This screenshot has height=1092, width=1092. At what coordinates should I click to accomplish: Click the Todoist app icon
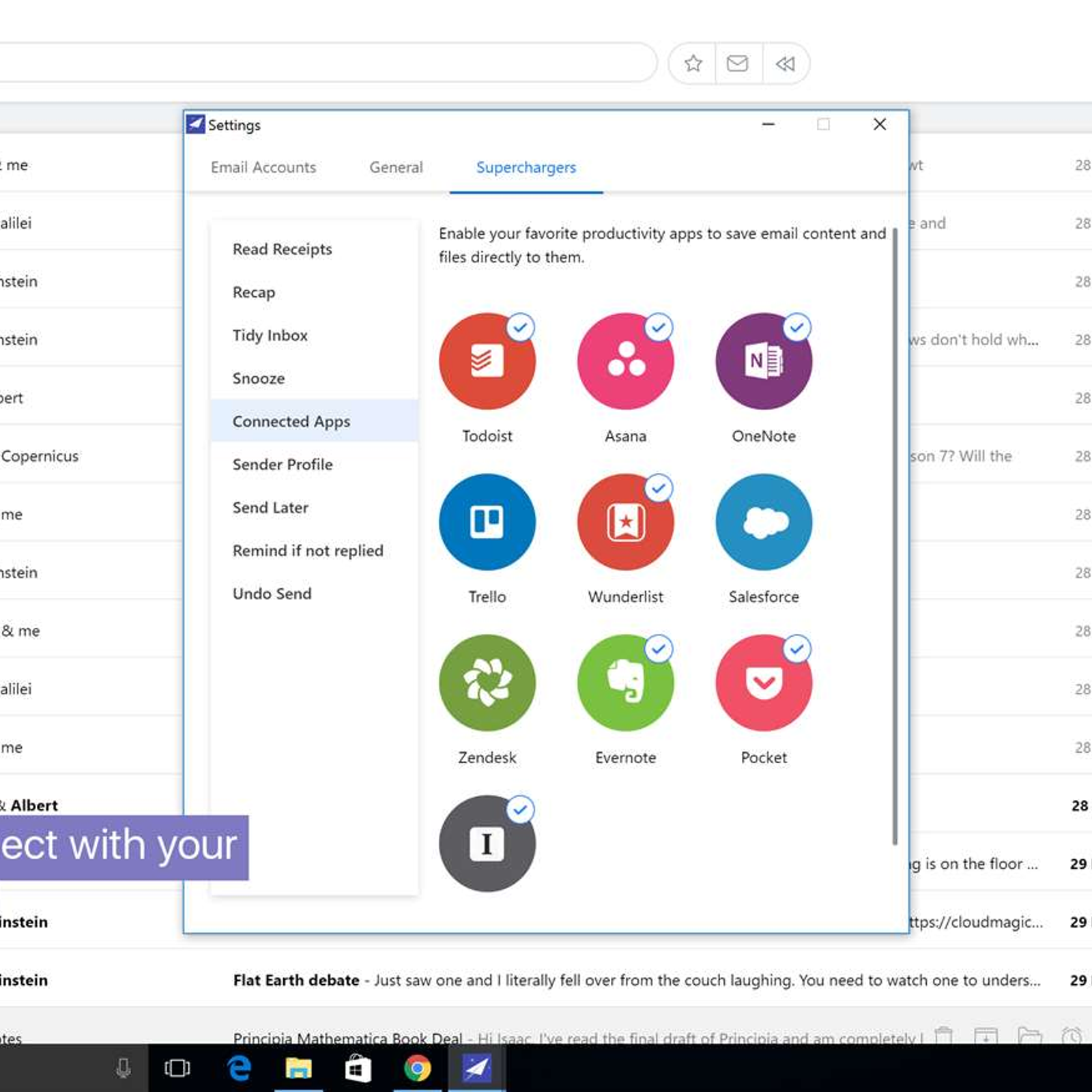(x=487, y=361)
